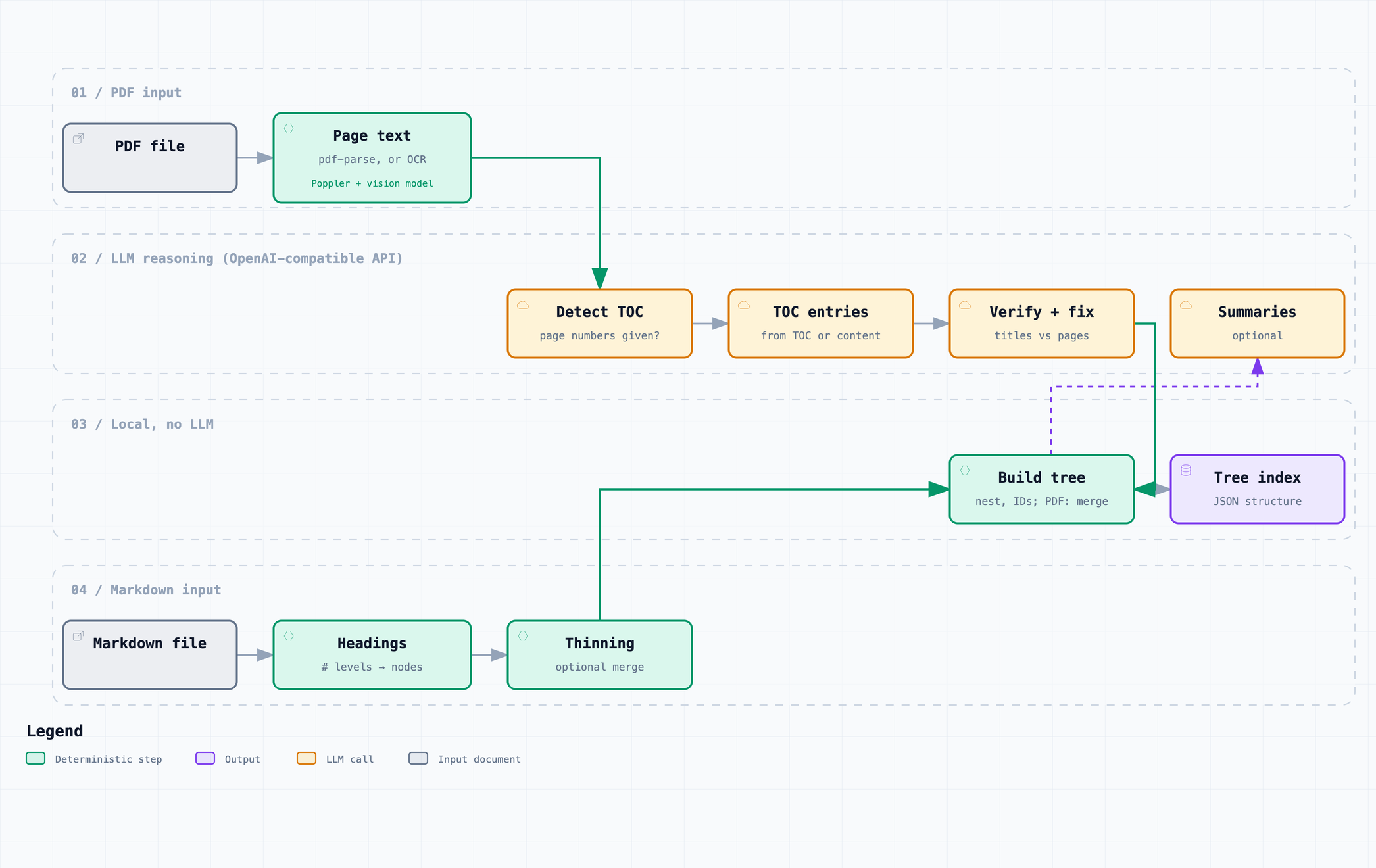The height and width of the screenshot is (868, 1376).
Task: Click the code brackets icon in Thinning node
Action: (x=523, y=636)
